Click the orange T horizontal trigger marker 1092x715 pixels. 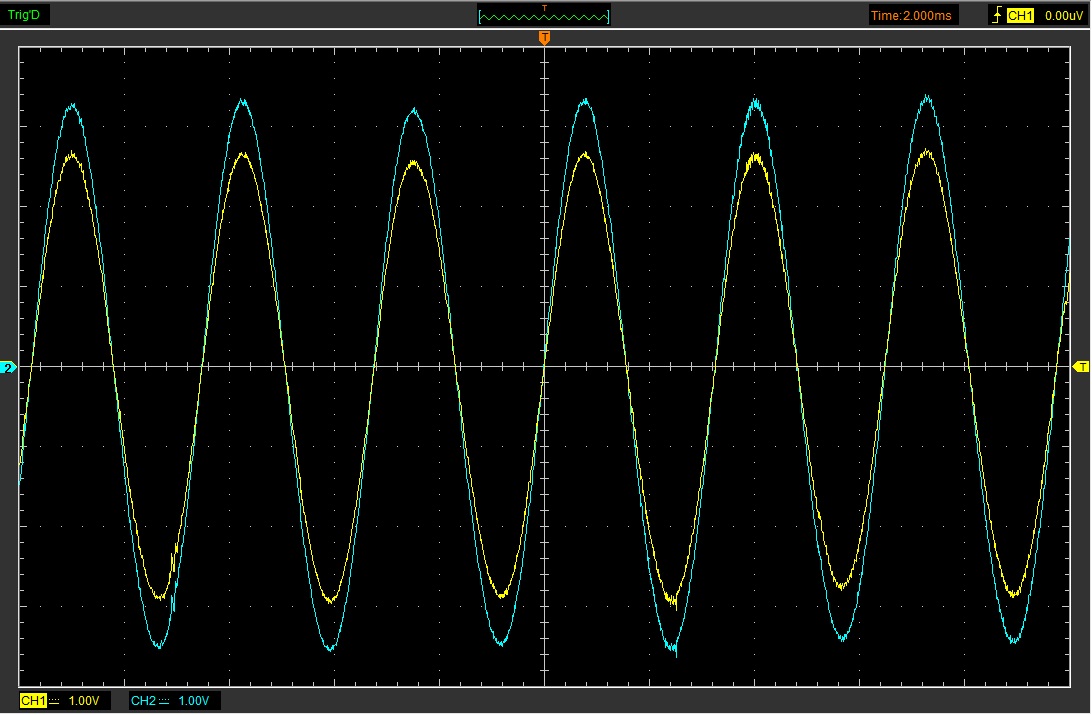click(x=544, y=38)
